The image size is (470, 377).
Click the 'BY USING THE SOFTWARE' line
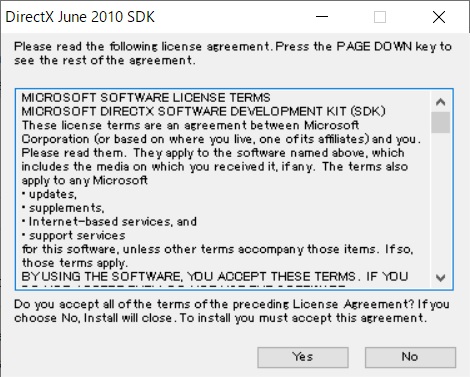click(x=215, y=277)
